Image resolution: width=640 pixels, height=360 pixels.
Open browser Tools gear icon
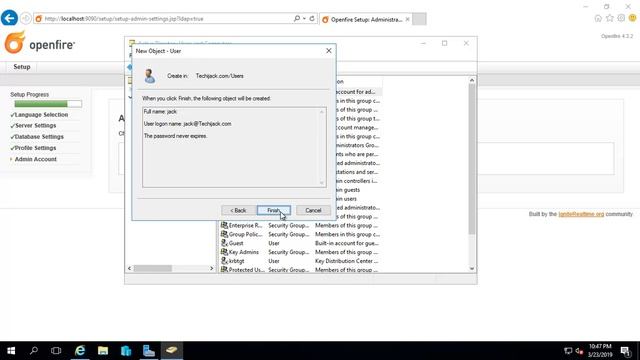(x=621, y=18)
